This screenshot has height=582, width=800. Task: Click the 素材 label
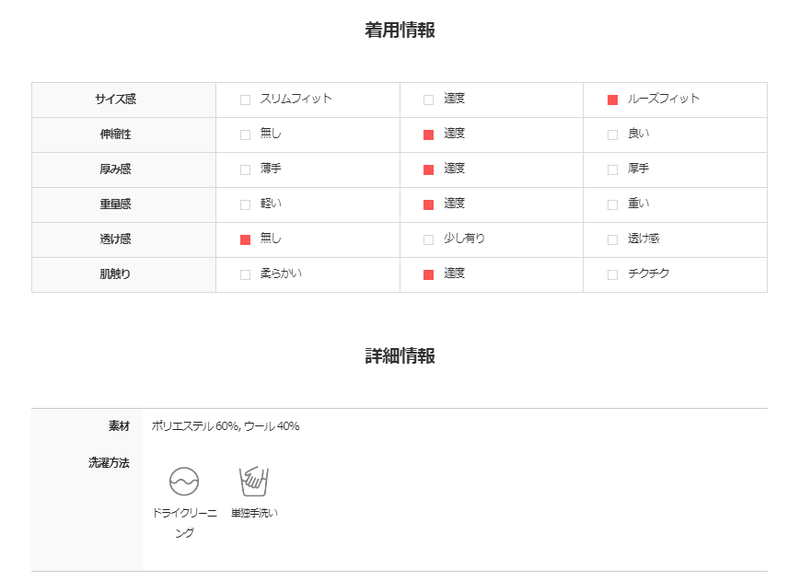tap(119, 426)
